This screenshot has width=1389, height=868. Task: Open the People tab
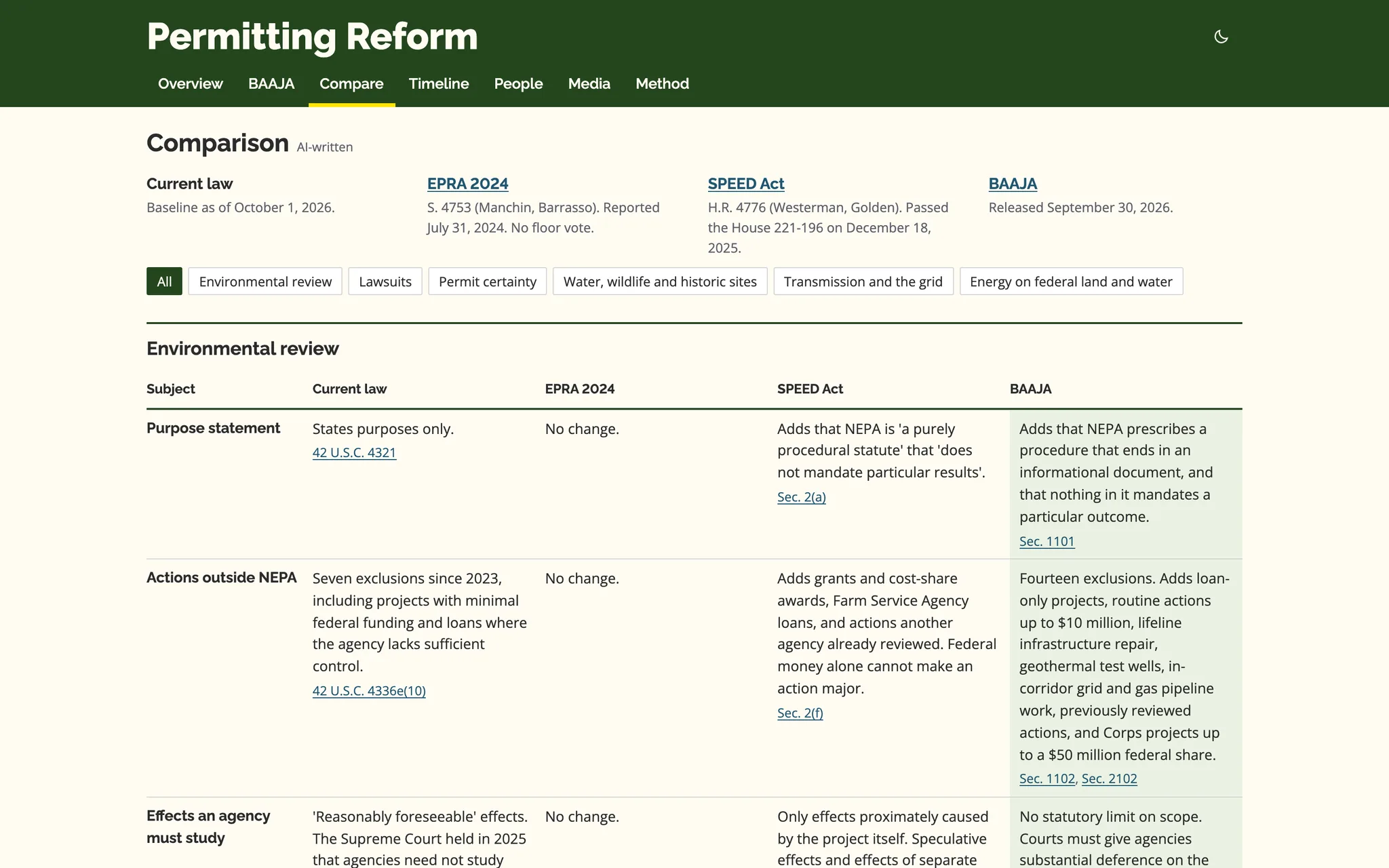[x=518, y=83]
